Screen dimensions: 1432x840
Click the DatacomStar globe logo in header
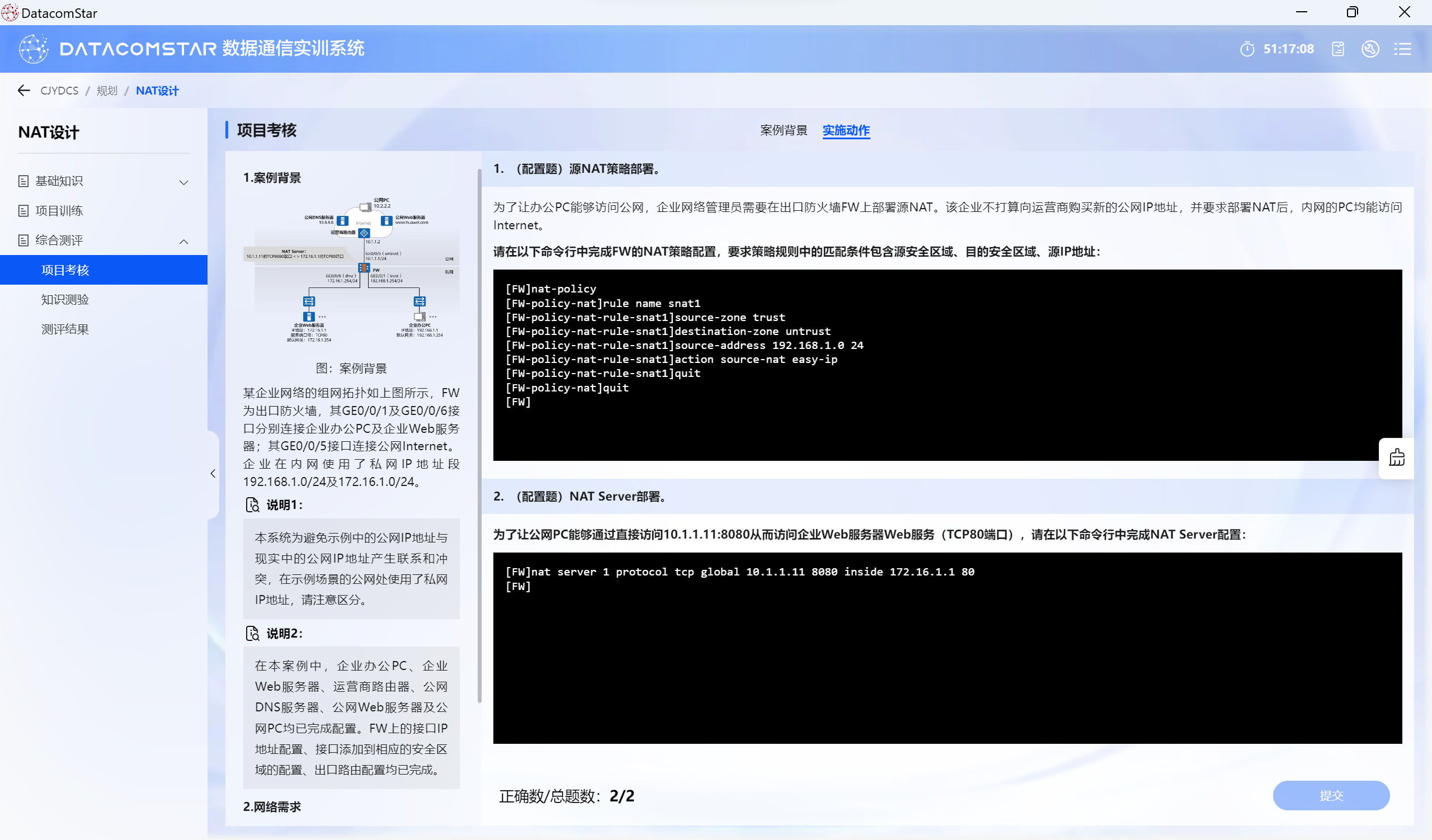coord(34,49)
